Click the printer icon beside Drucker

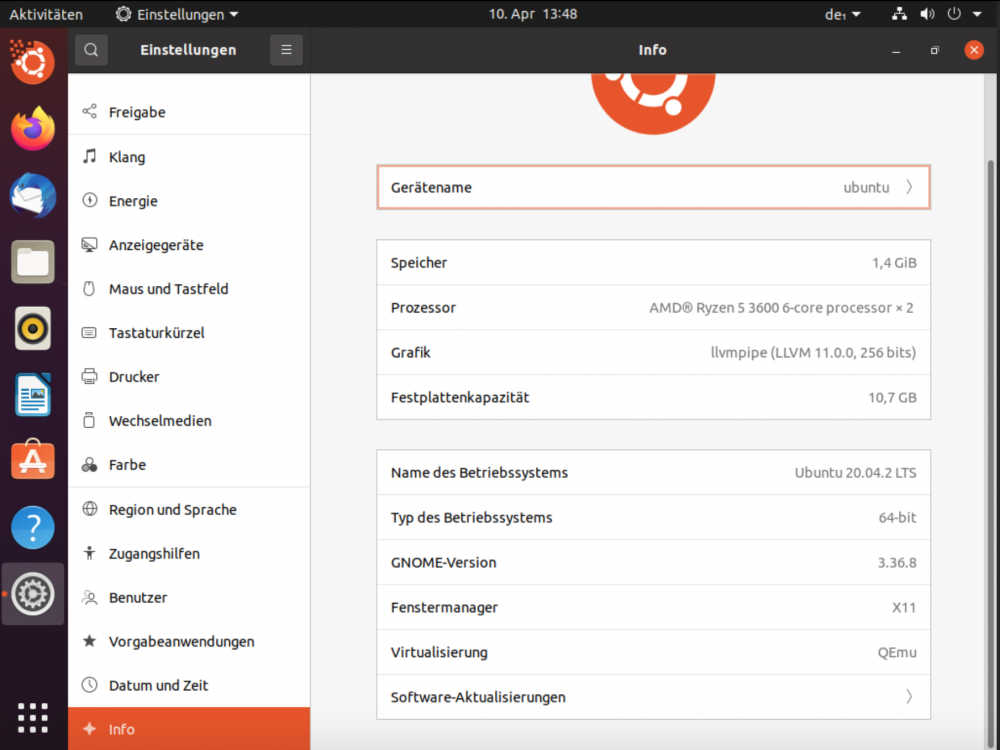coord(89,376)
